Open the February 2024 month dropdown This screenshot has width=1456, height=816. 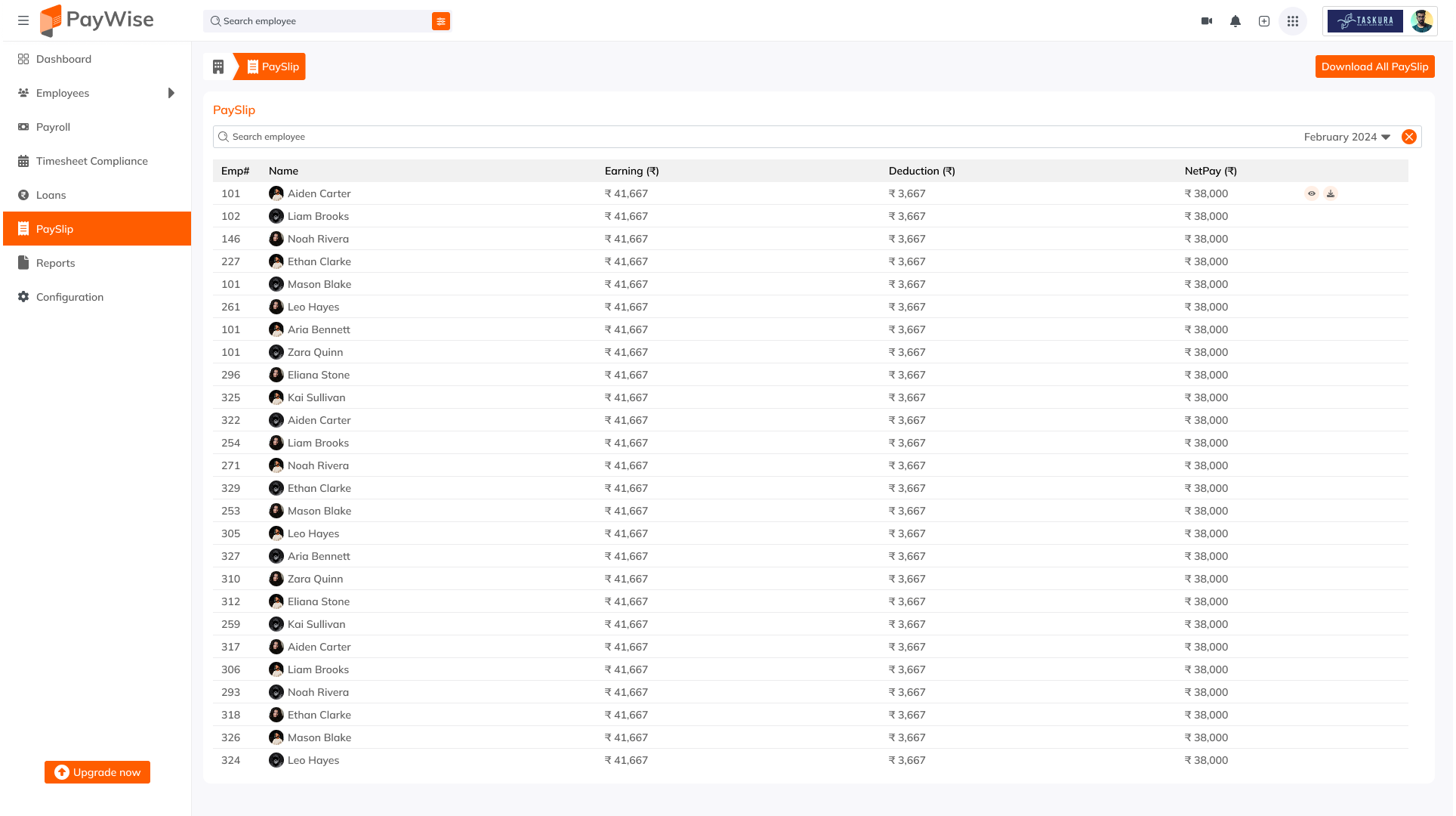tap(1346, 137)
